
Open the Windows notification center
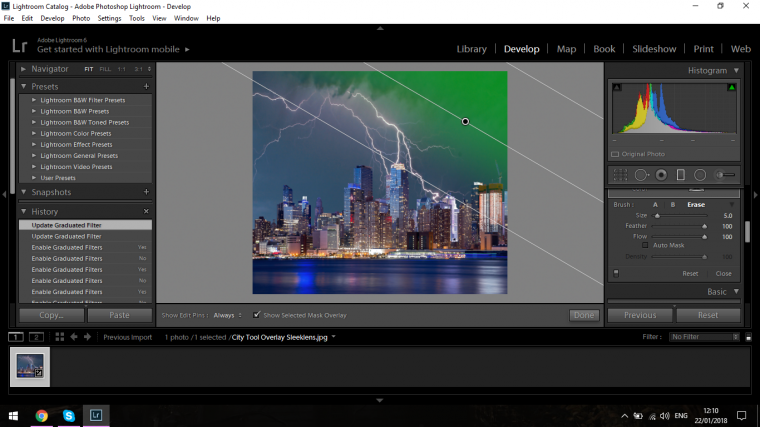coord(742,416)
